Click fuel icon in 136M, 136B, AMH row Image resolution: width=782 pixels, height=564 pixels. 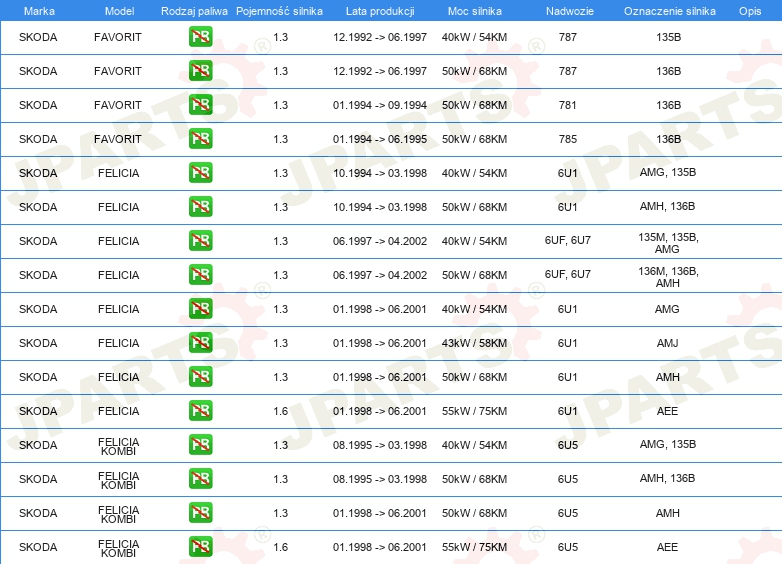click(x=200, y=274)
